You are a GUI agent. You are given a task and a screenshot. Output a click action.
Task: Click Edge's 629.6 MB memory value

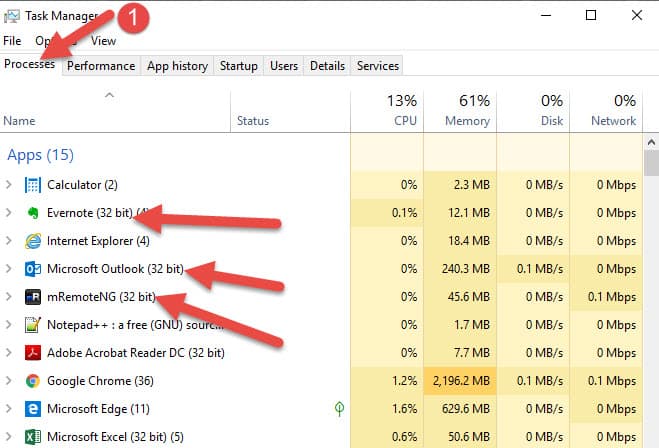pos(466,409)
